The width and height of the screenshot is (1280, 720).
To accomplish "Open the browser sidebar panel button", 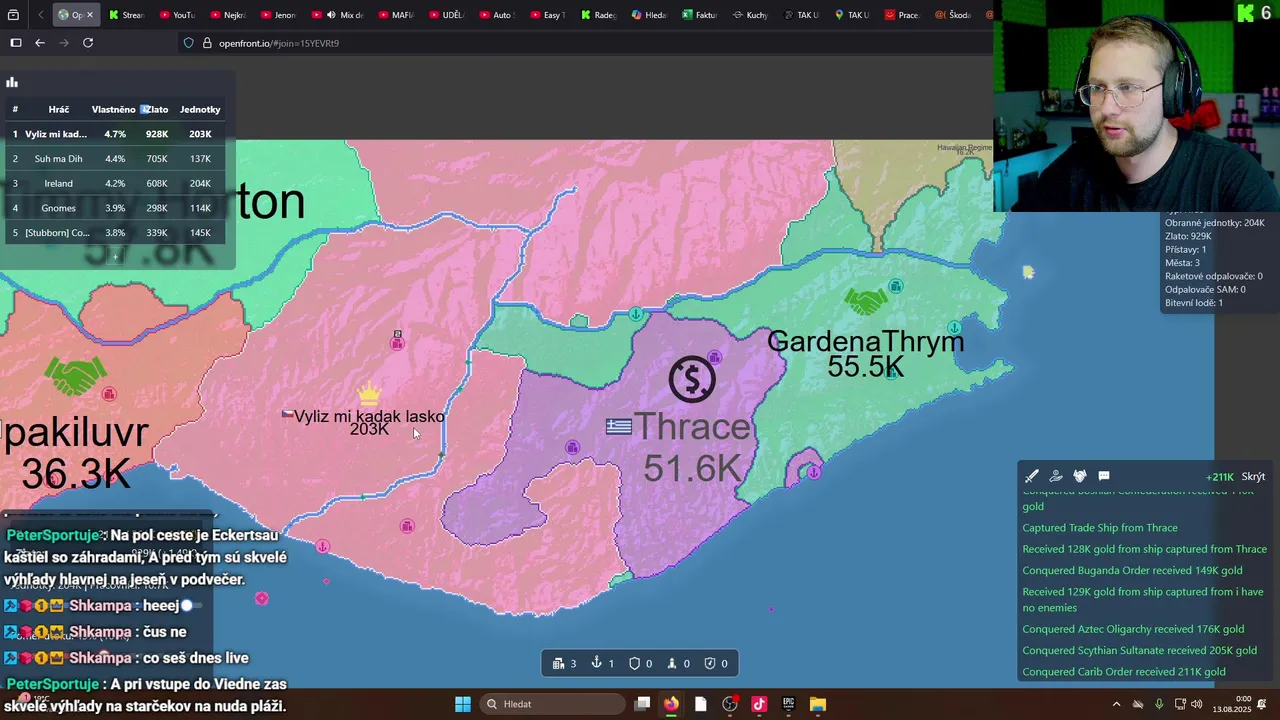I will click(16, 43).
